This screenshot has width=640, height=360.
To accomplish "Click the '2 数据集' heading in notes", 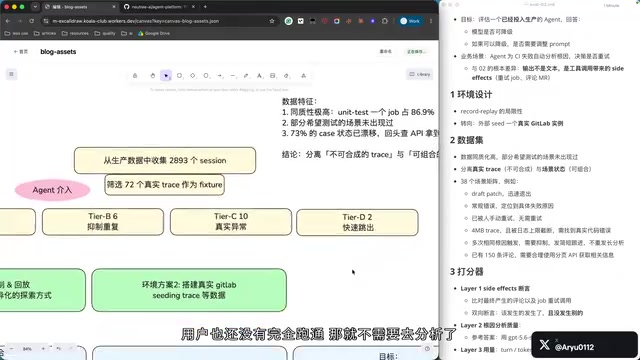I will [x=467, y=140].
